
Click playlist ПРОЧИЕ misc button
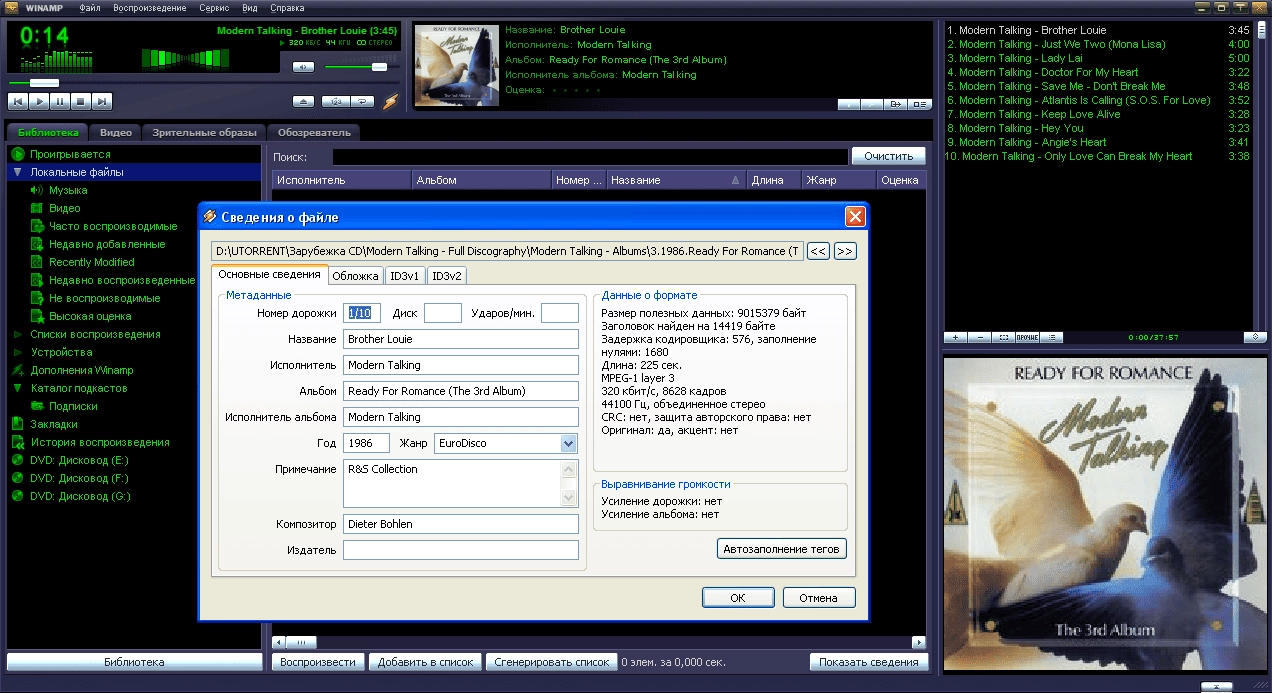1027,337
